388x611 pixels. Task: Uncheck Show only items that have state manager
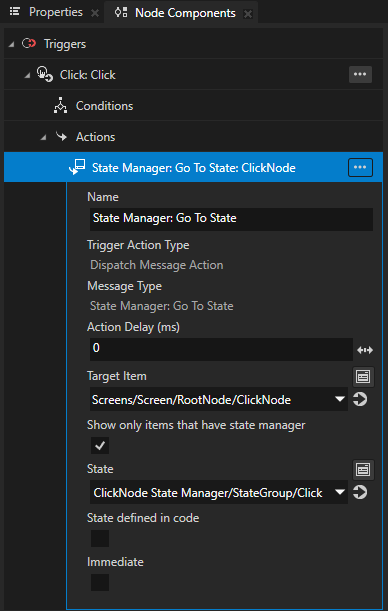point(100,446)
